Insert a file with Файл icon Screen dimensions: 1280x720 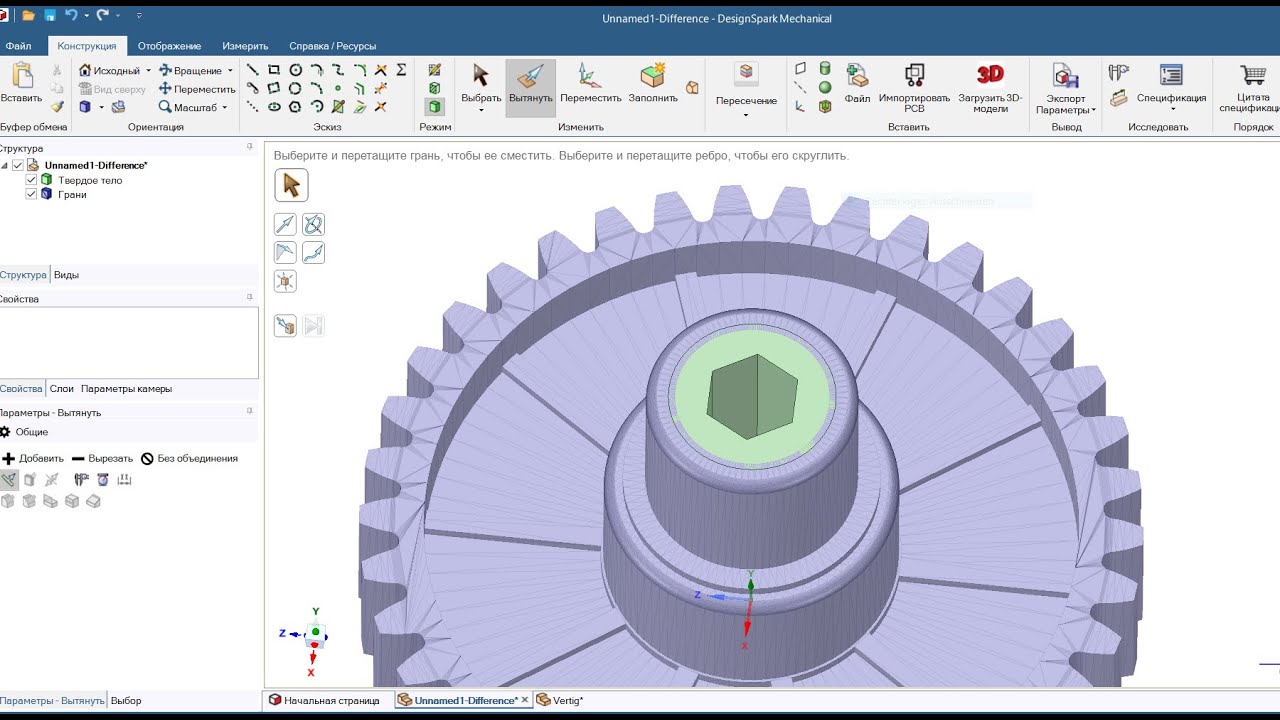pyautogui.click(x=857, y=83)
